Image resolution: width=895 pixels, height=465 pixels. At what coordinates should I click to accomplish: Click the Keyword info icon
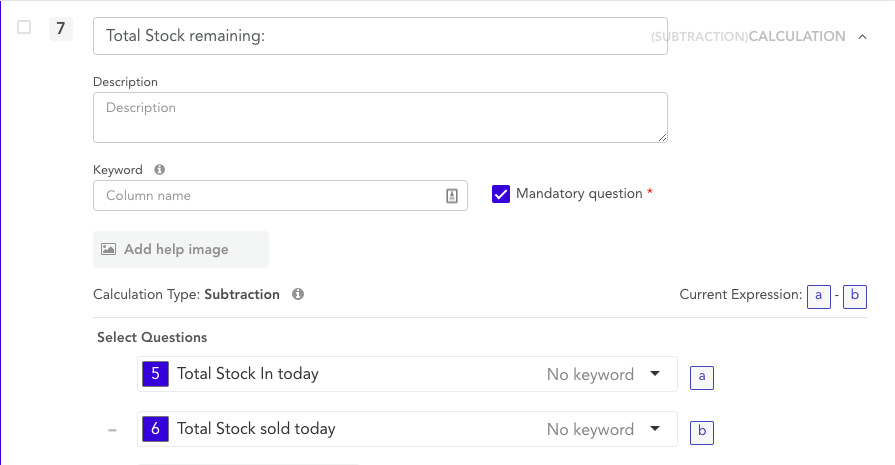click(x=160, y=170)
